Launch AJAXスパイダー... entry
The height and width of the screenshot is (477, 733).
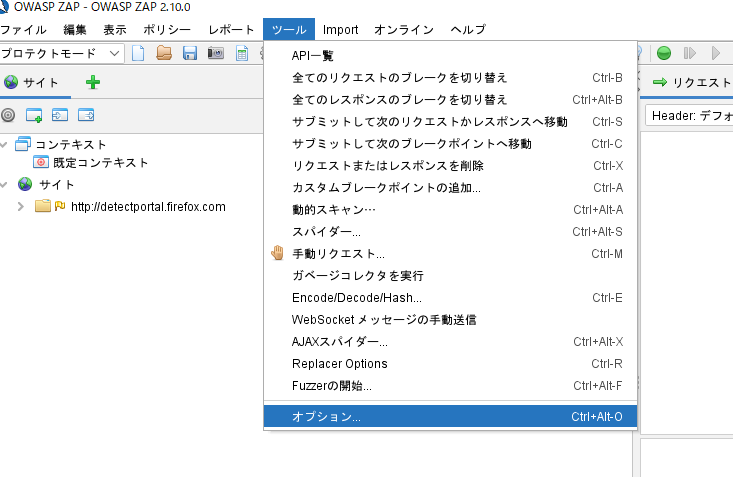[x=450, y=341]
